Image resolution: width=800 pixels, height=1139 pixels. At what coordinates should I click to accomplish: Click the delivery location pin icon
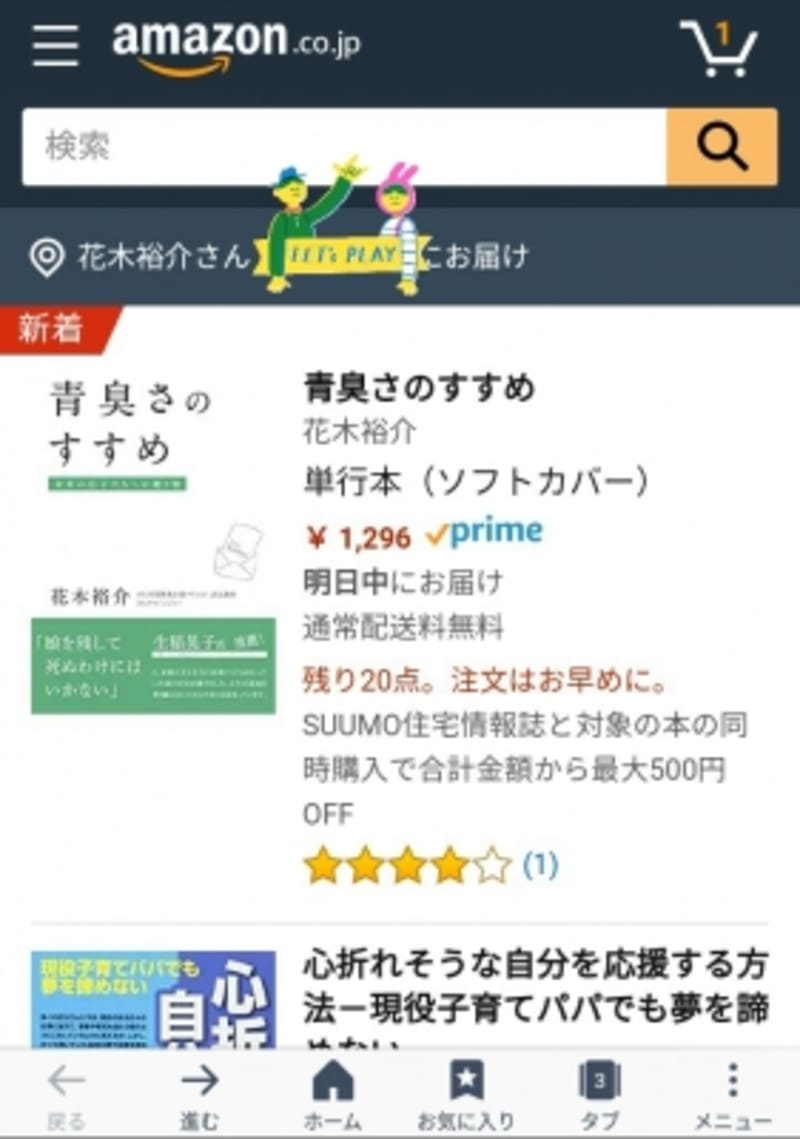pyautogui.click(x=47, y=257)
